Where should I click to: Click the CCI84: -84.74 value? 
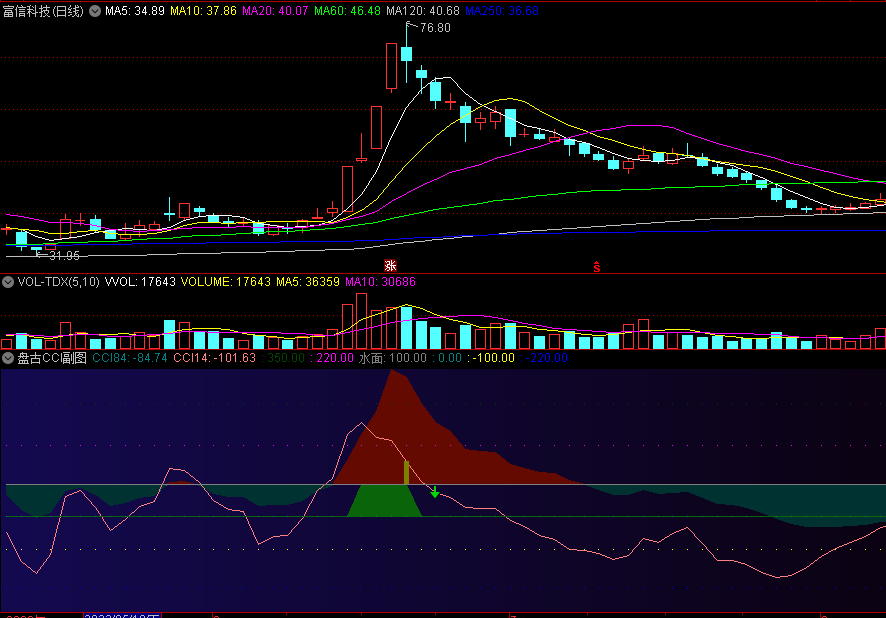tap(129, 358)
